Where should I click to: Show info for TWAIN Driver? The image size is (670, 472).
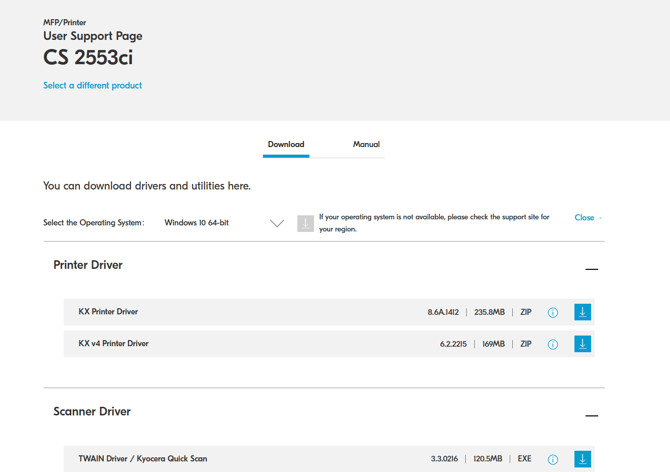[x=552, y=460]
